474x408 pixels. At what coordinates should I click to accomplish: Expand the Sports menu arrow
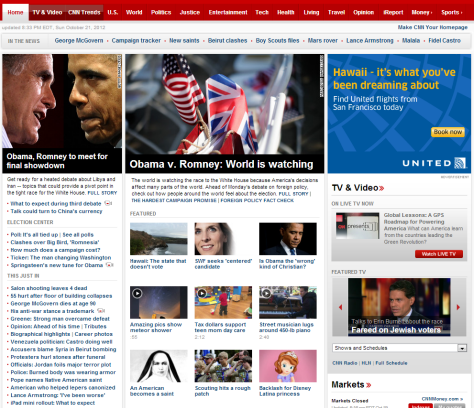461,13
